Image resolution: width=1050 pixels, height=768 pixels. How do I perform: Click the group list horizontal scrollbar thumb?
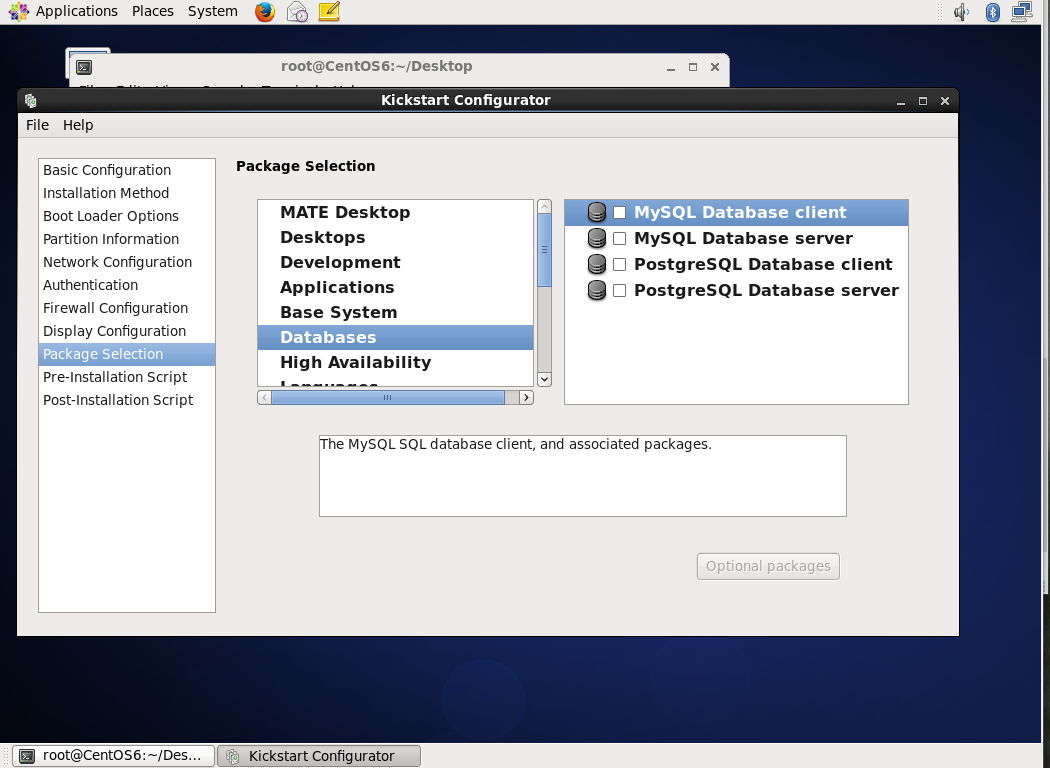point(388,398)
